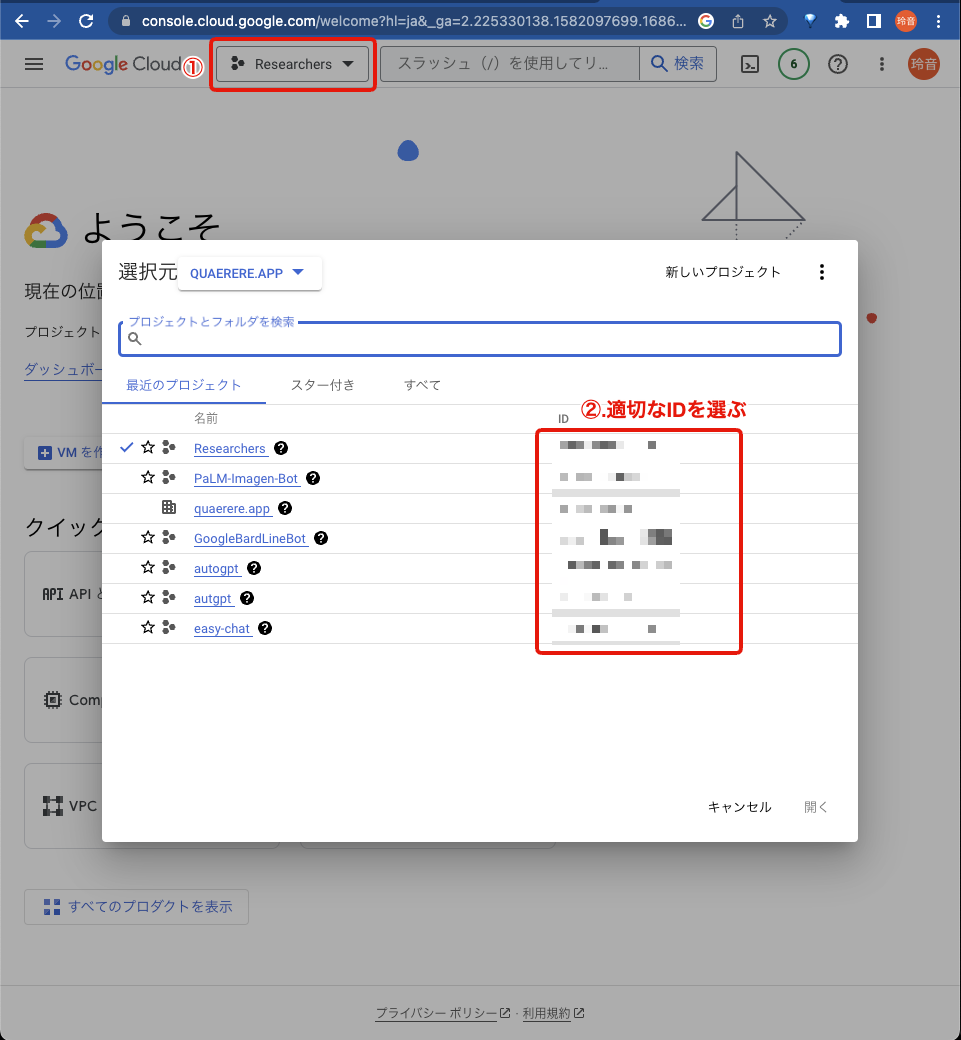The width and height of the screenshot is (961, 1040).
Task: Open the Chrome three-dot menu
Action: click(x=938, y=21)
